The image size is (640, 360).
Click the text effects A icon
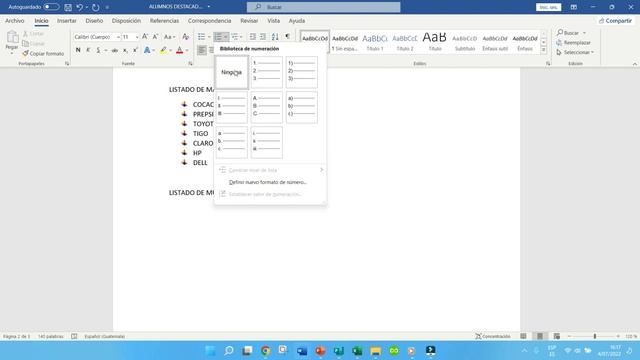pyautogui.click(x=147, y=50)
